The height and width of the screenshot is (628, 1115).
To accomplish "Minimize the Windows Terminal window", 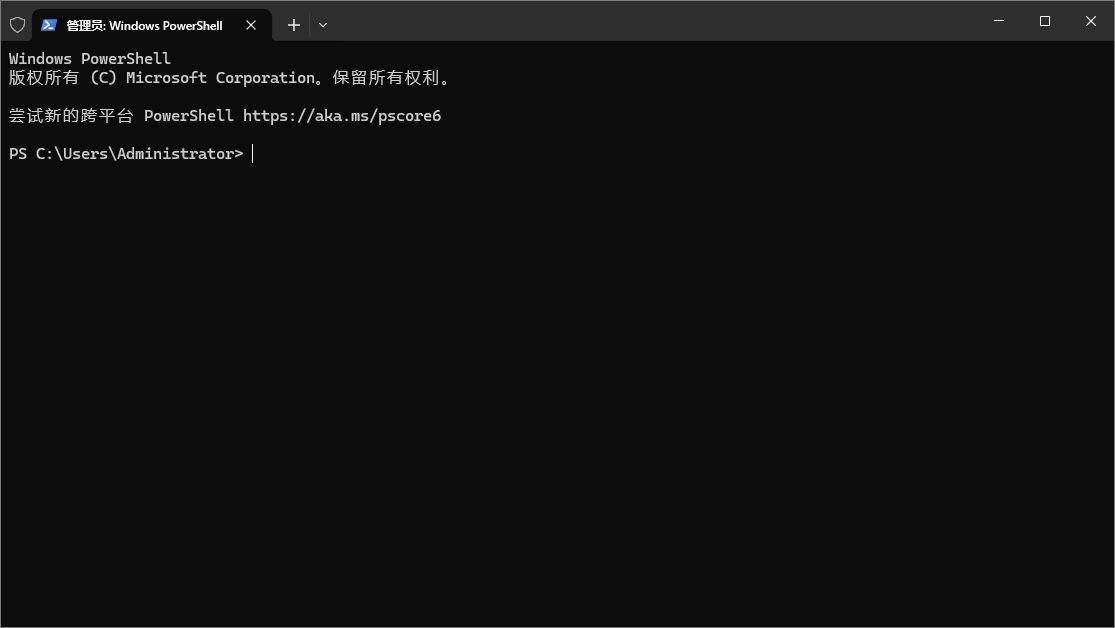I will click(x=999, y=20).
